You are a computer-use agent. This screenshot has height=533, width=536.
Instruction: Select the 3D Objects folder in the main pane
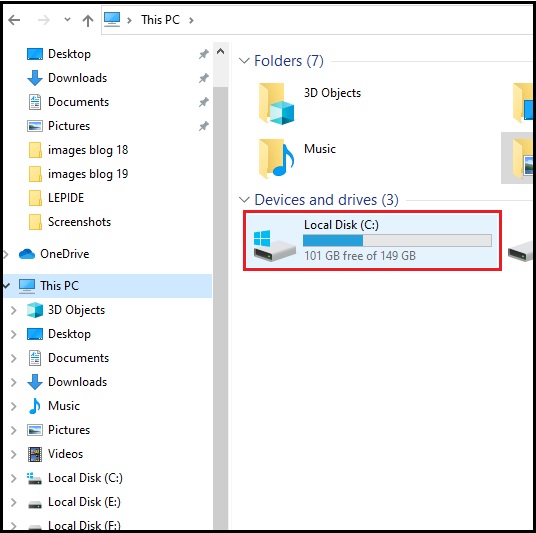310,103
